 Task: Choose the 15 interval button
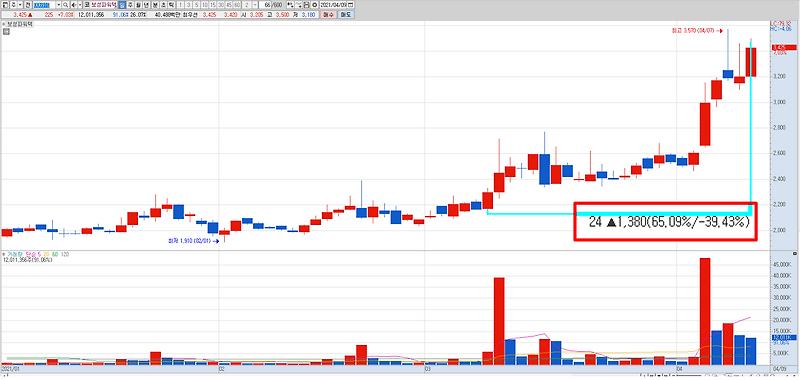tap(213, 5)
